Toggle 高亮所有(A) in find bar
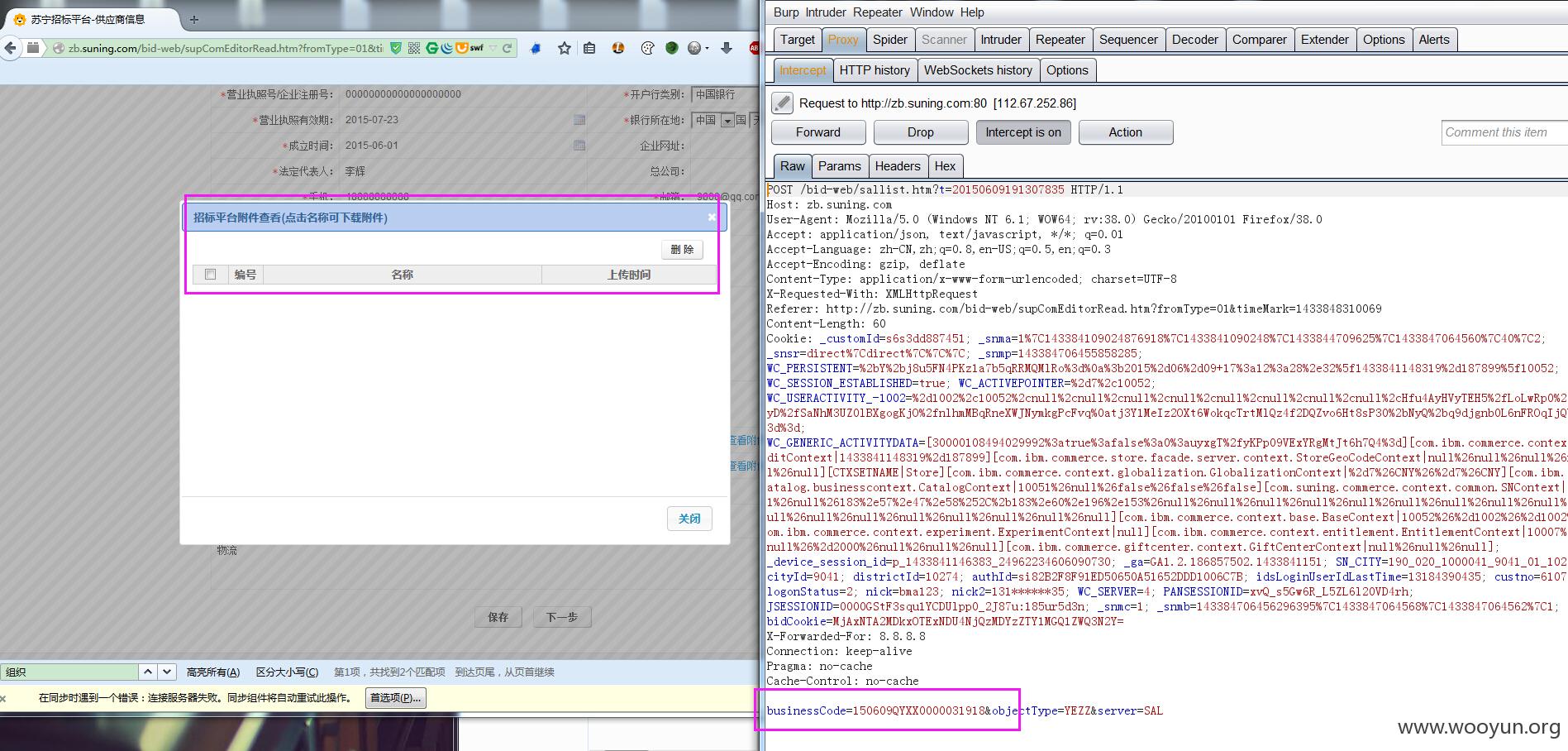1568x751 pixels. pos(213,672)
